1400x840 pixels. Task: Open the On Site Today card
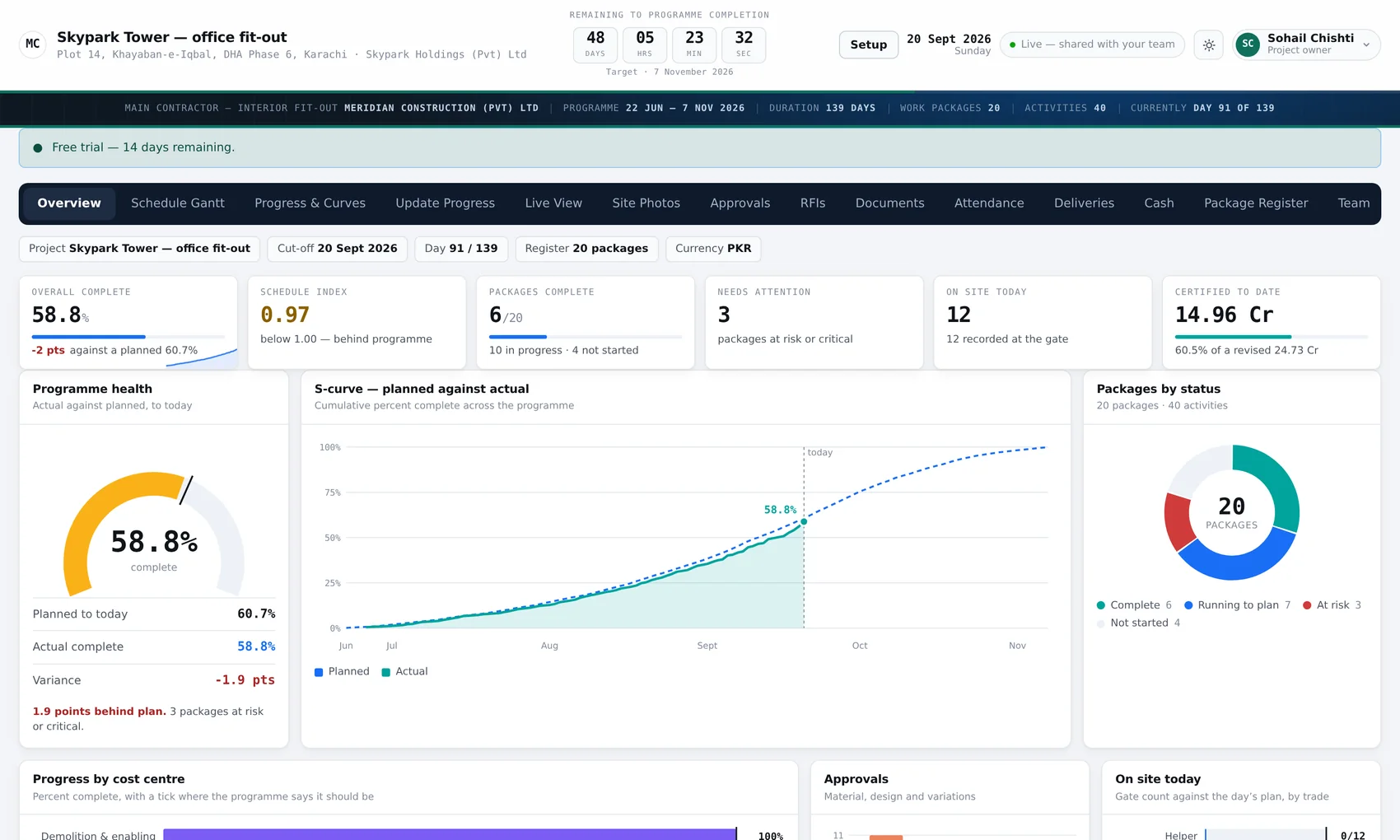click(1043, 323)
